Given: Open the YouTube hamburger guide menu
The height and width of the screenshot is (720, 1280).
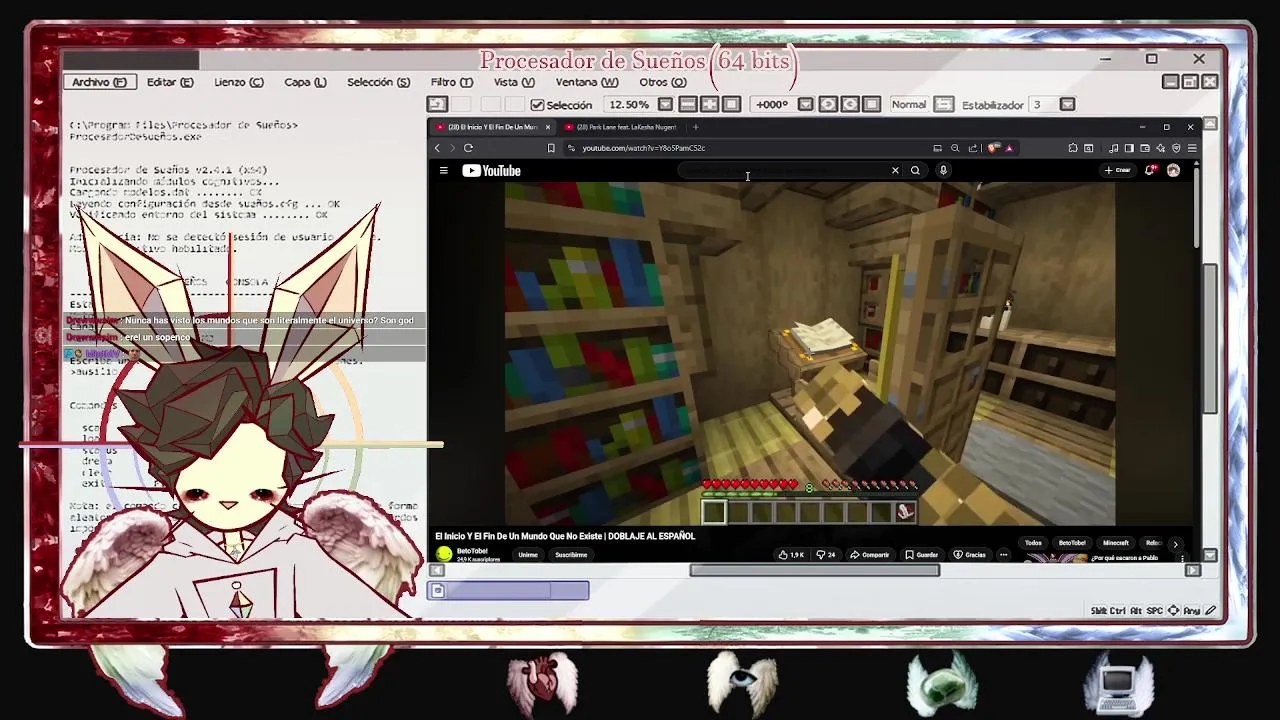Looking at the screenshot, I should (443, 171).
